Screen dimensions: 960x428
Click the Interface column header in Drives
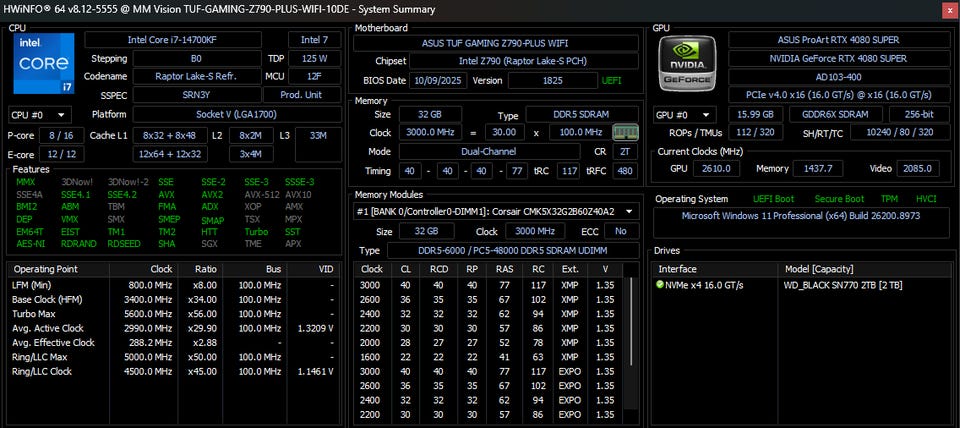[x=714, y=269]
